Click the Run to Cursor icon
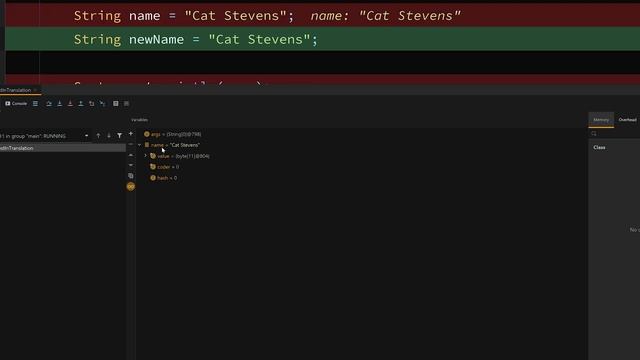Screen dimensions: 640x360 click(x=102, y=104)
